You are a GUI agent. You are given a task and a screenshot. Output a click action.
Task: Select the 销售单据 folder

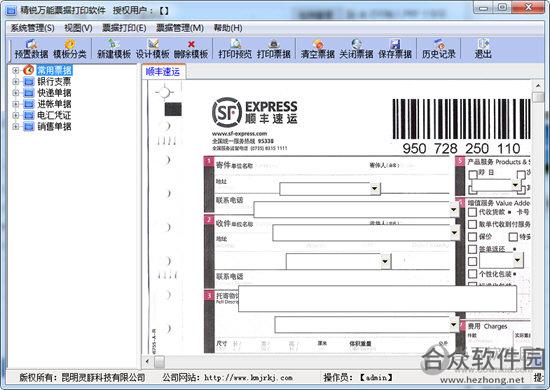(54, 126)
